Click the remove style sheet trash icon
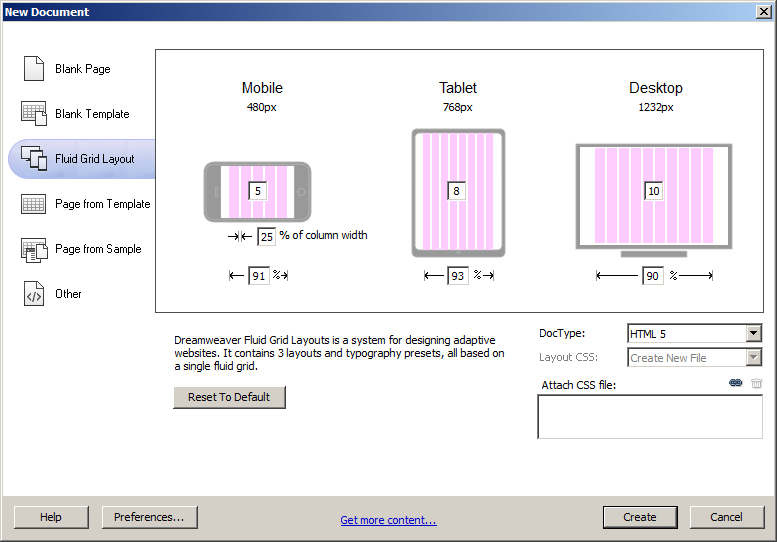Viewport: 777px width, 542px height. pyautogui.click(x=757, y=383)
